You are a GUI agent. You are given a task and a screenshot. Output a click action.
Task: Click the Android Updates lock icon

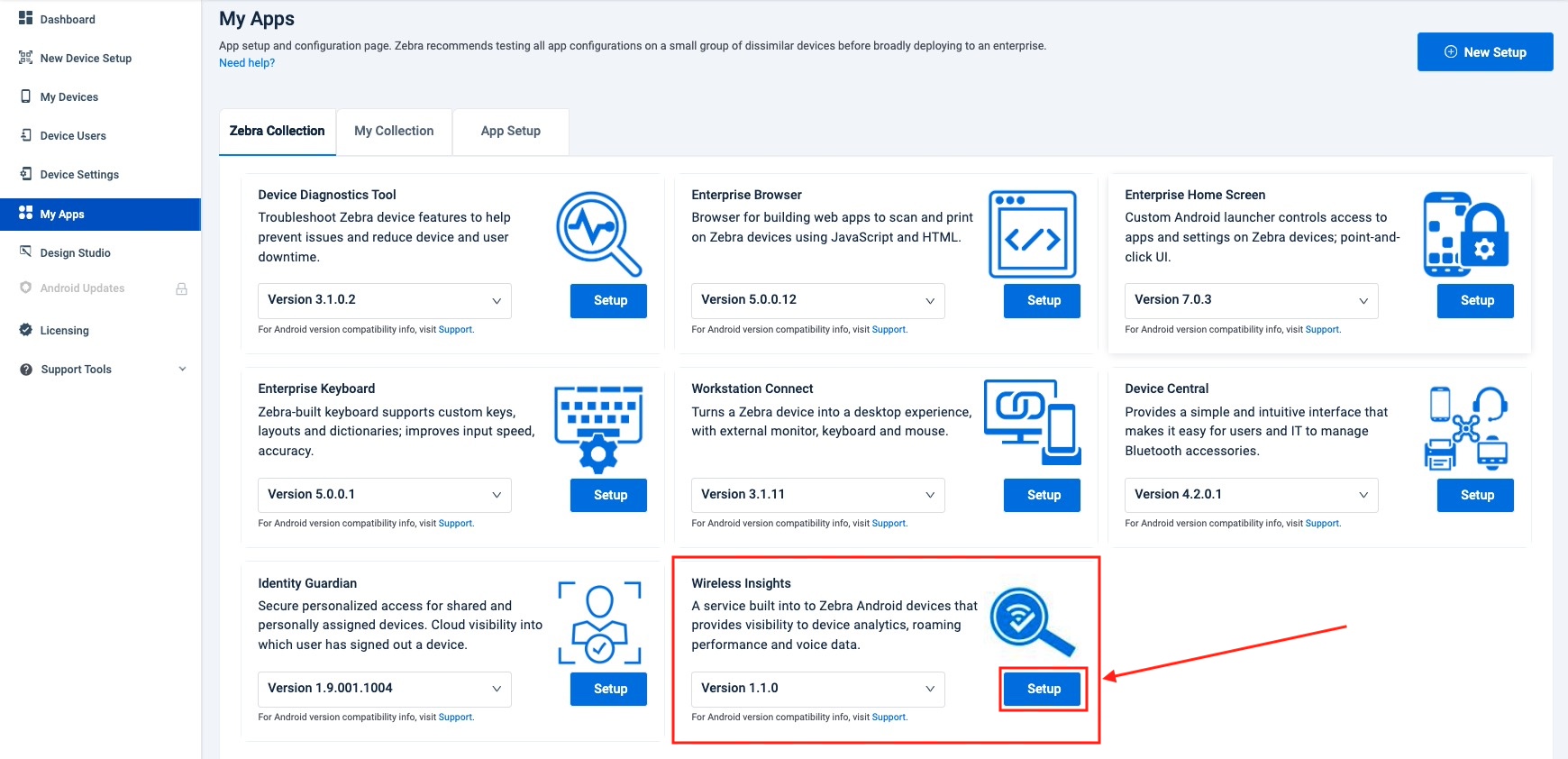(181, 289)
